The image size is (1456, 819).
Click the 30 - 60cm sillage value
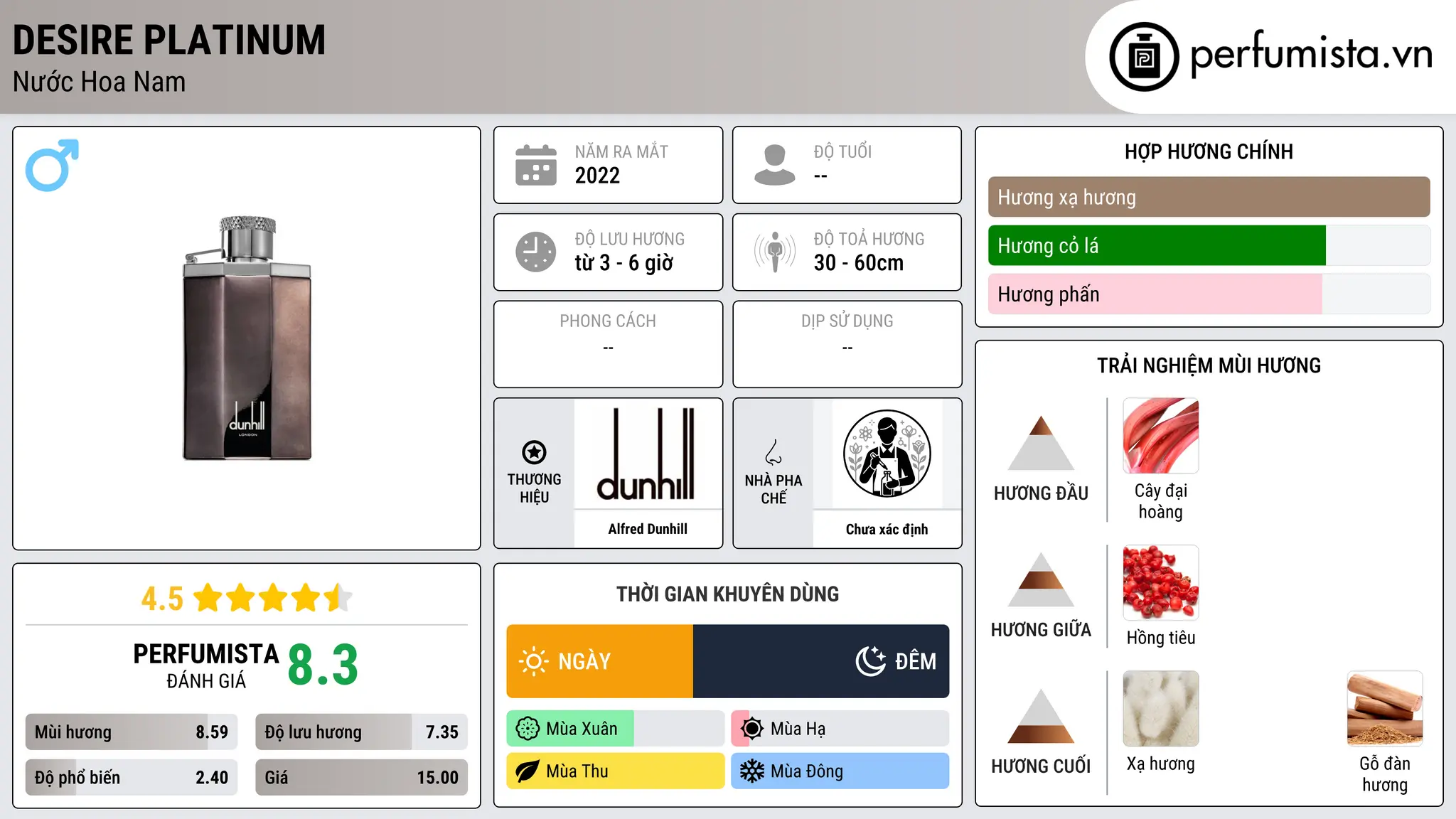[859, 263]
